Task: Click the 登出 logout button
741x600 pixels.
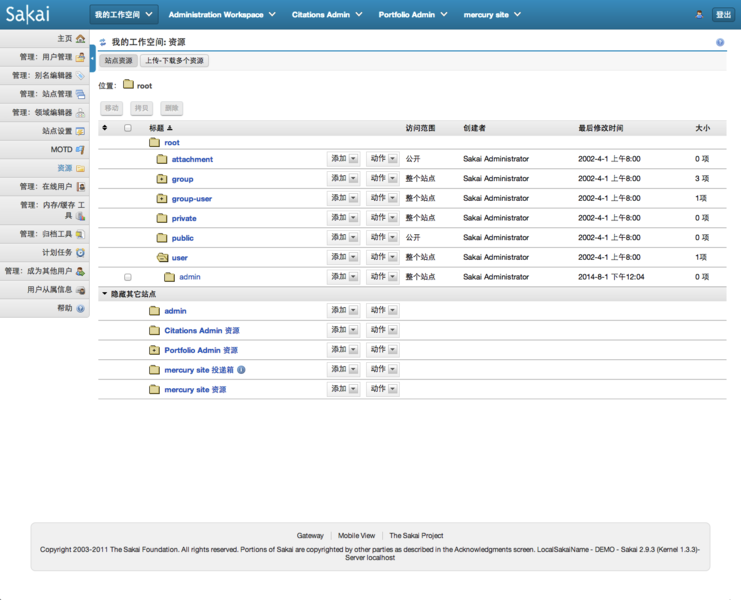Action: (723, 15)
